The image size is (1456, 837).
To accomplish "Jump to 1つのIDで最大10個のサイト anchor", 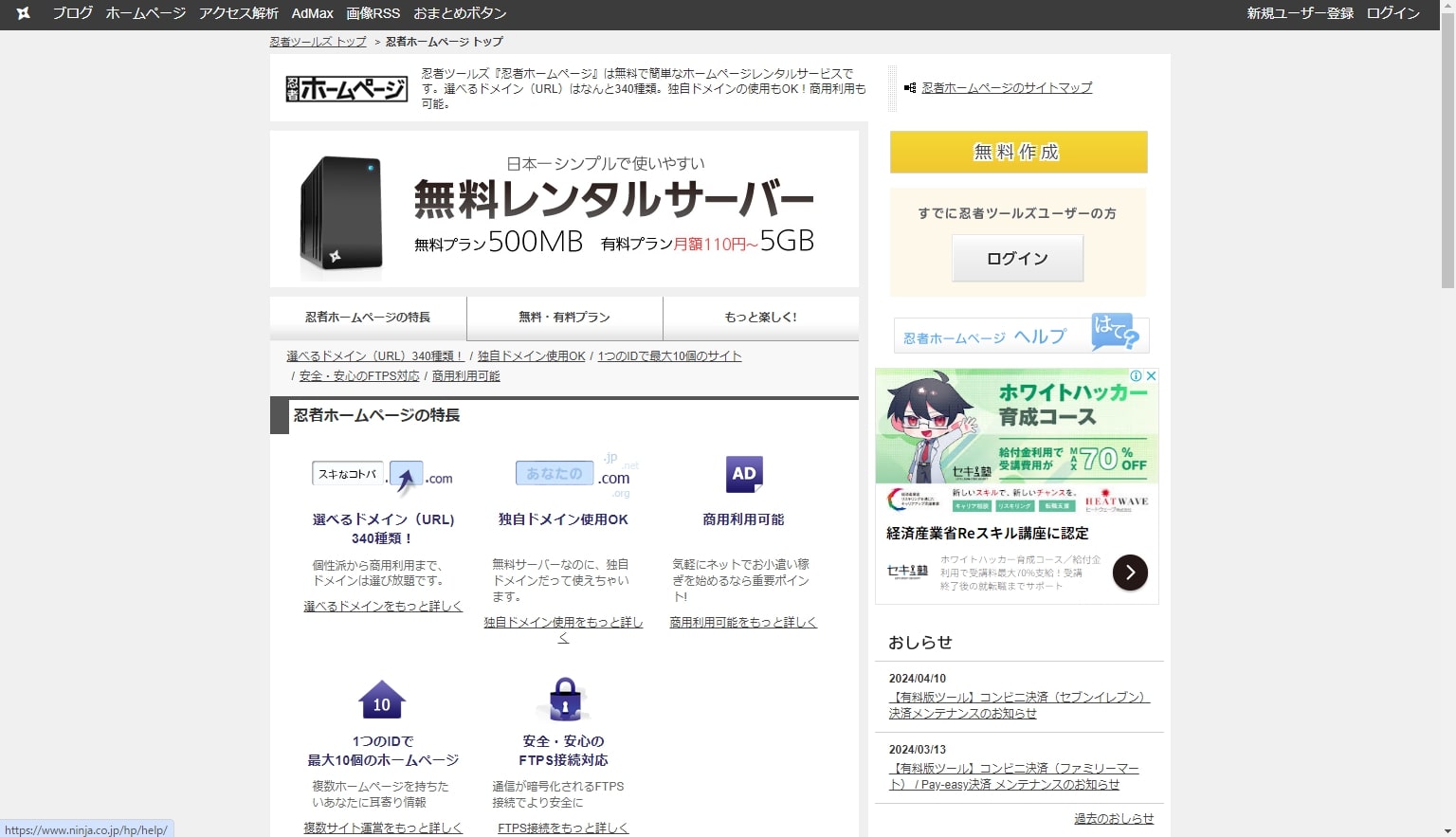I will (669, 356).
